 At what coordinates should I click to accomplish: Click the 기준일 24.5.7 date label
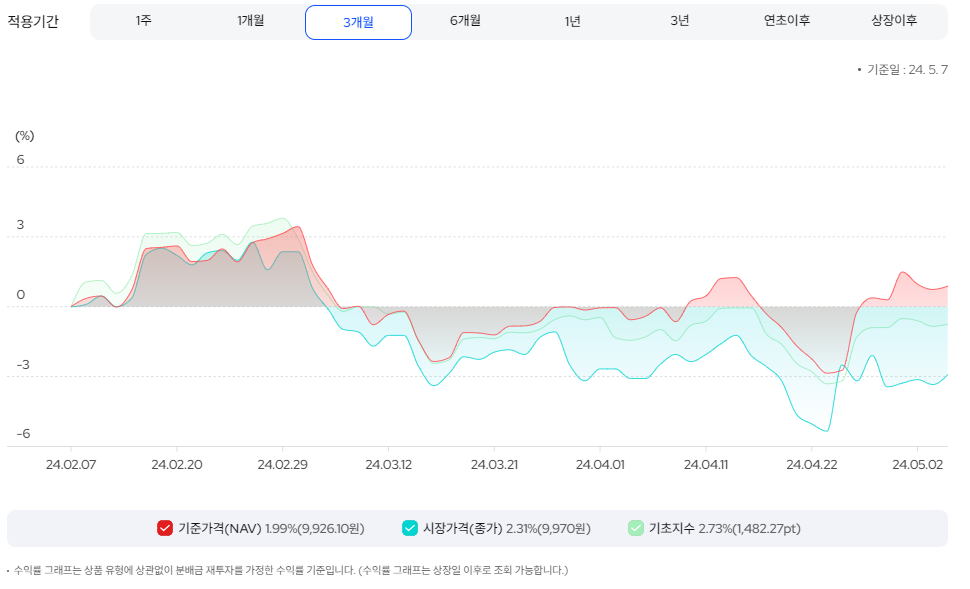pyautogui.click(x=908, y=69)
